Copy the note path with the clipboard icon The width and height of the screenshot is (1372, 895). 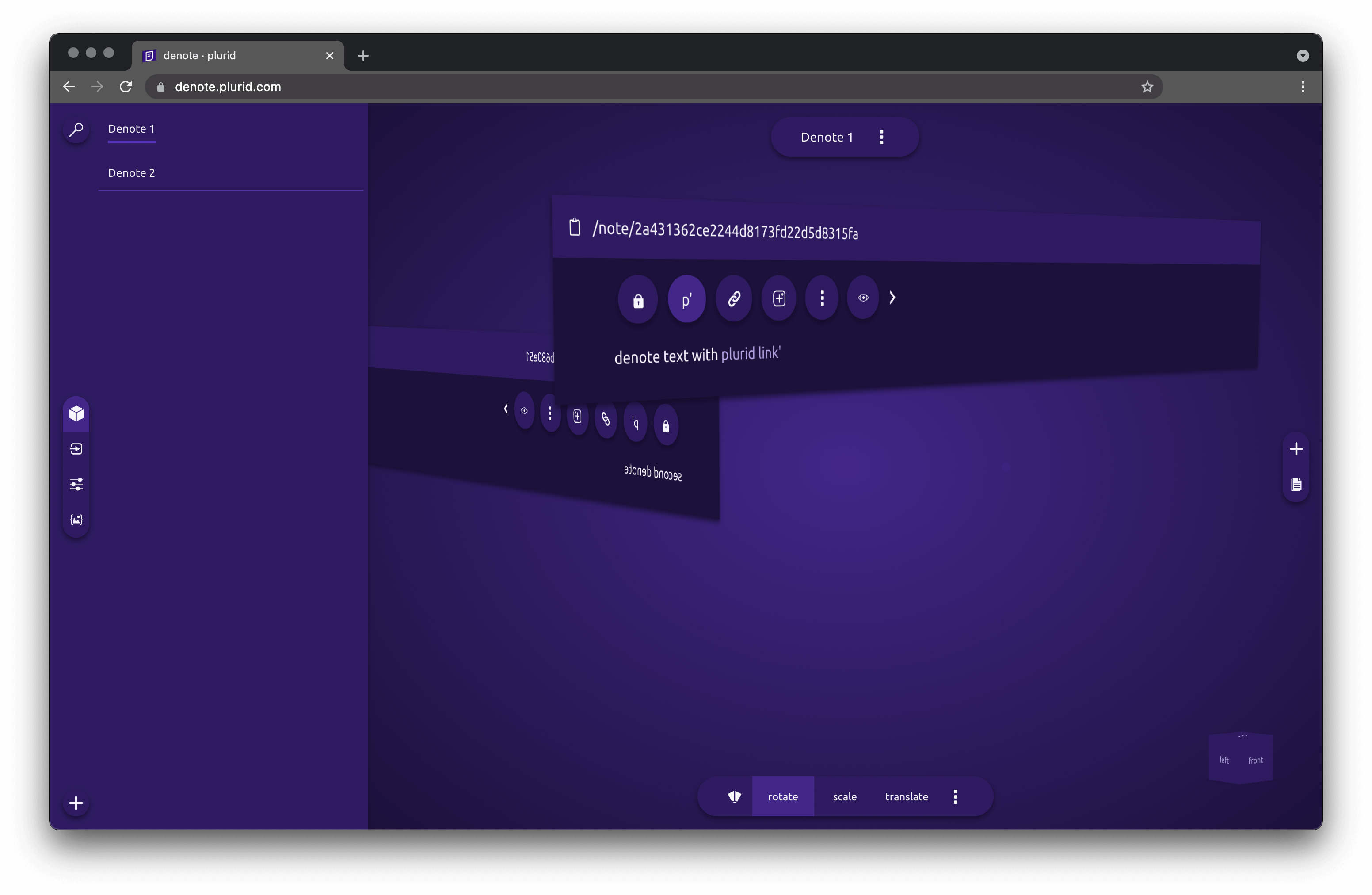point(574,227)
